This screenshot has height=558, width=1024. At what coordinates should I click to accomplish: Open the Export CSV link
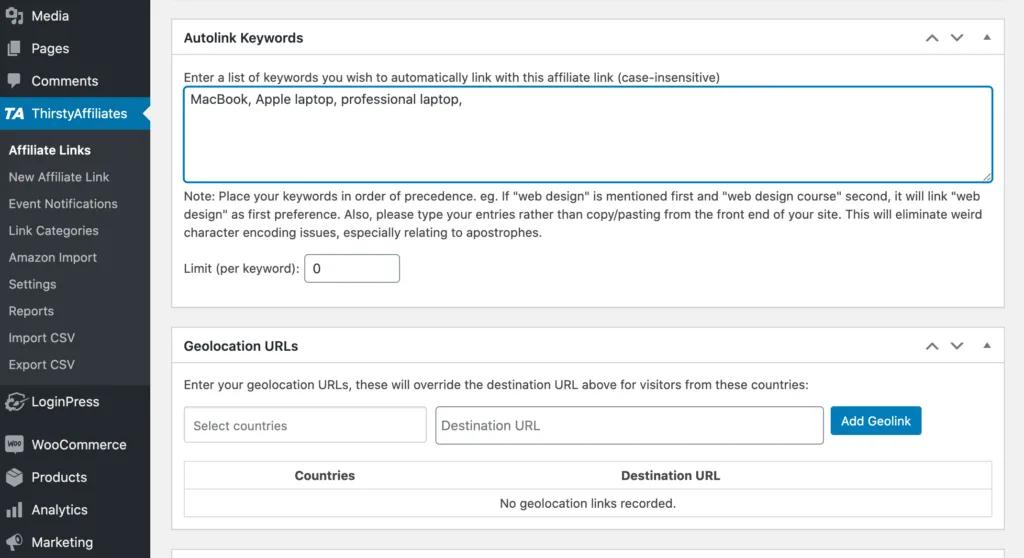(42, 365)
